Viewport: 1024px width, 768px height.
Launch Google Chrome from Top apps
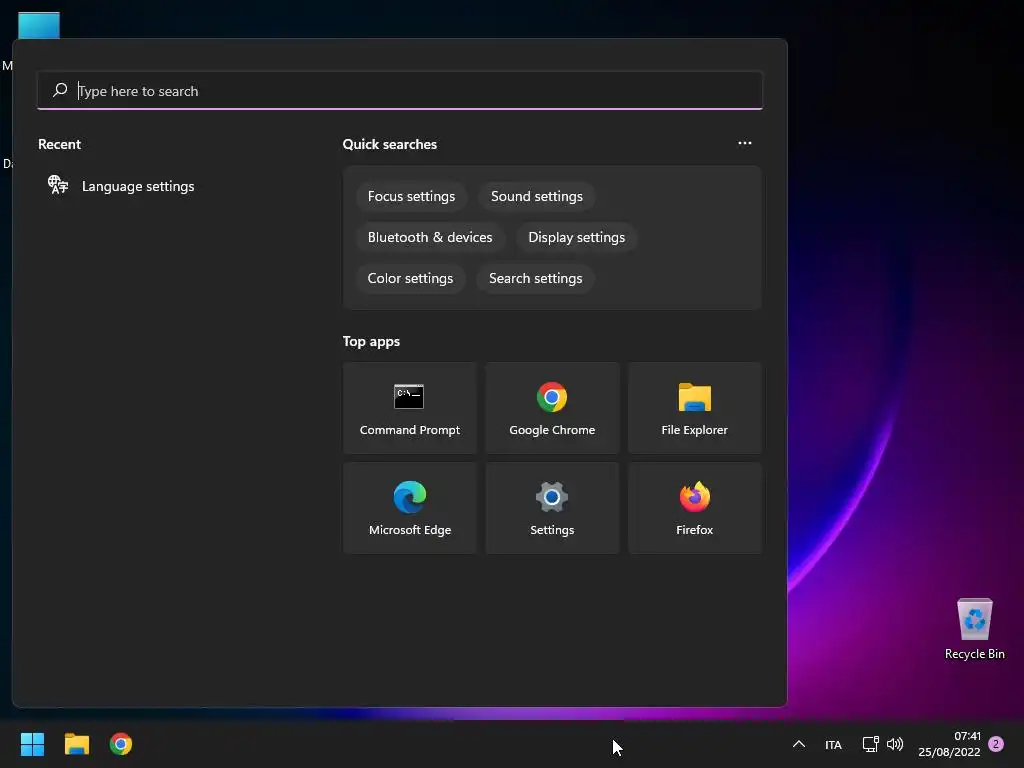(x=552, y=408)
